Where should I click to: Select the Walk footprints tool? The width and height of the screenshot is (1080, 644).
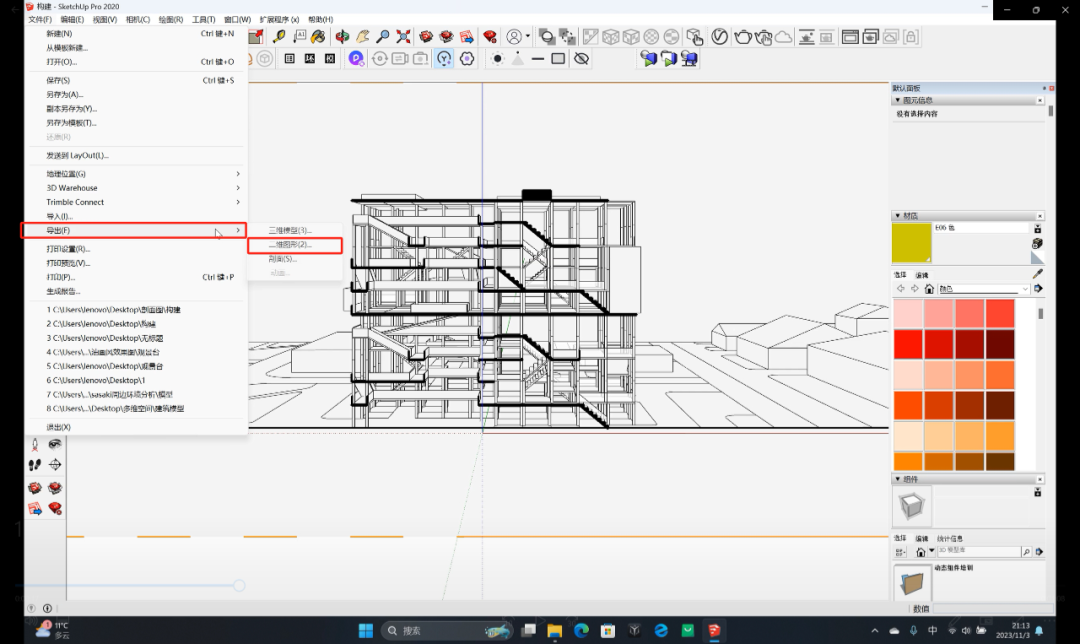34,465
